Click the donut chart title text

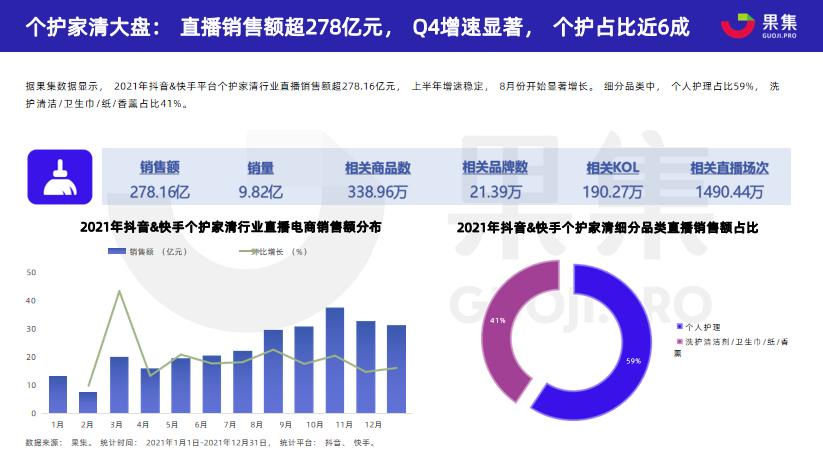click(x=607, y=228)
